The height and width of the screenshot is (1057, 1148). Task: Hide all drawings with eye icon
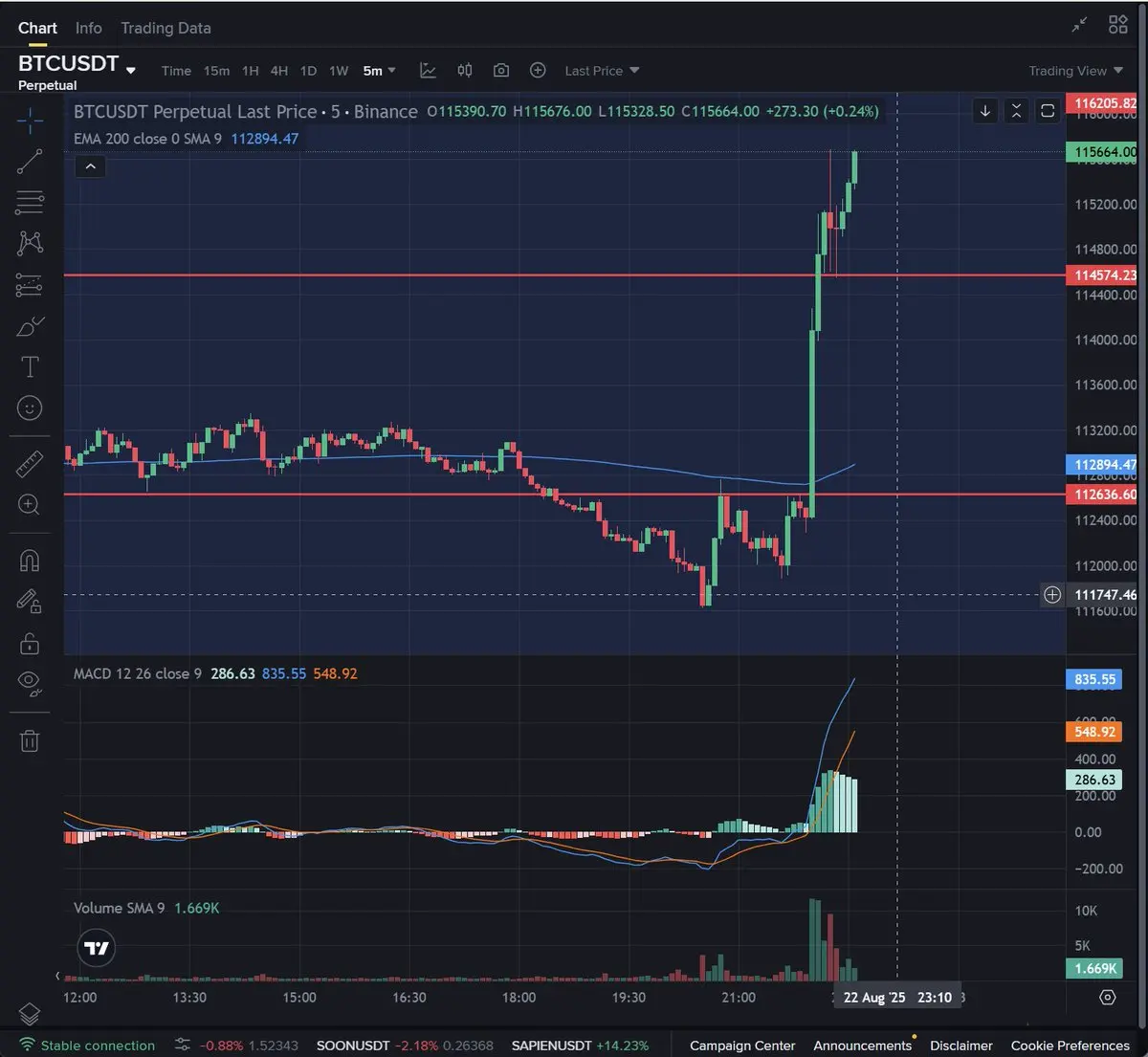30,683
